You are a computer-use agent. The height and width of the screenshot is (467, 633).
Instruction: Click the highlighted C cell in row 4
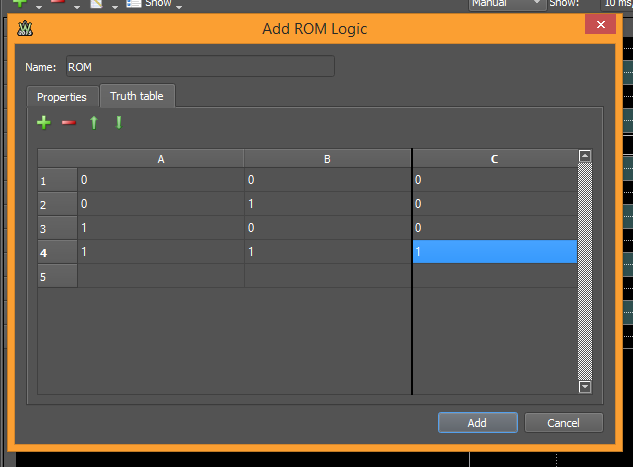tap(494, 252)
